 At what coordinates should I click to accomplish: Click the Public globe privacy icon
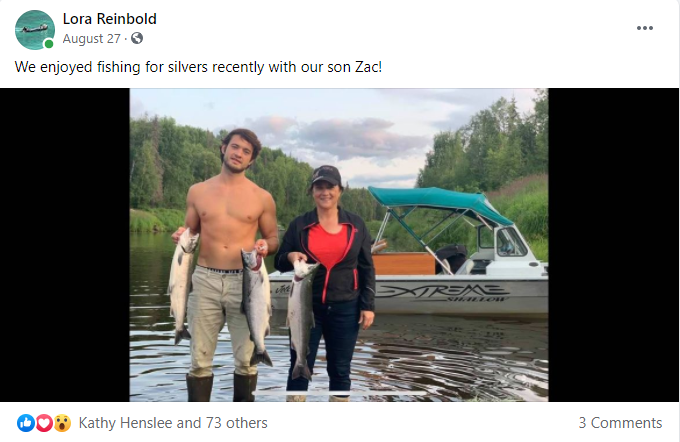[137, 38]
